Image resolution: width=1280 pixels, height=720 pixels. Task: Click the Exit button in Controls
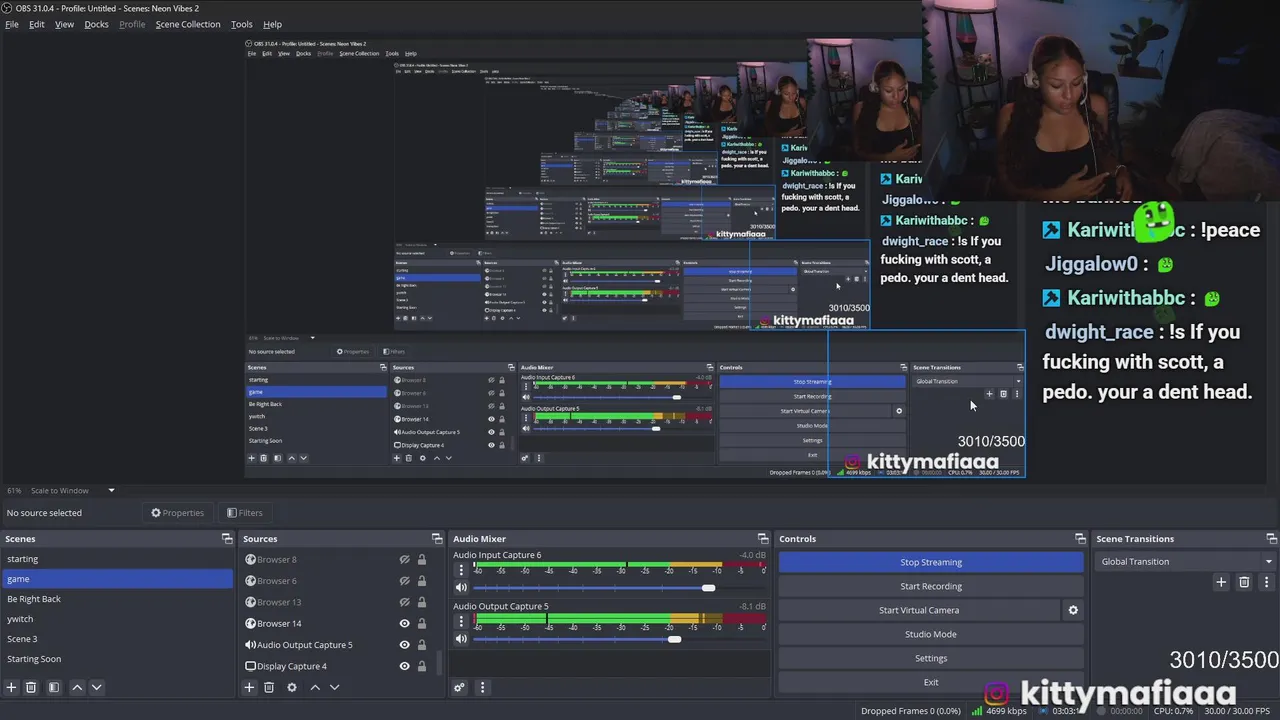coord(931,682)
